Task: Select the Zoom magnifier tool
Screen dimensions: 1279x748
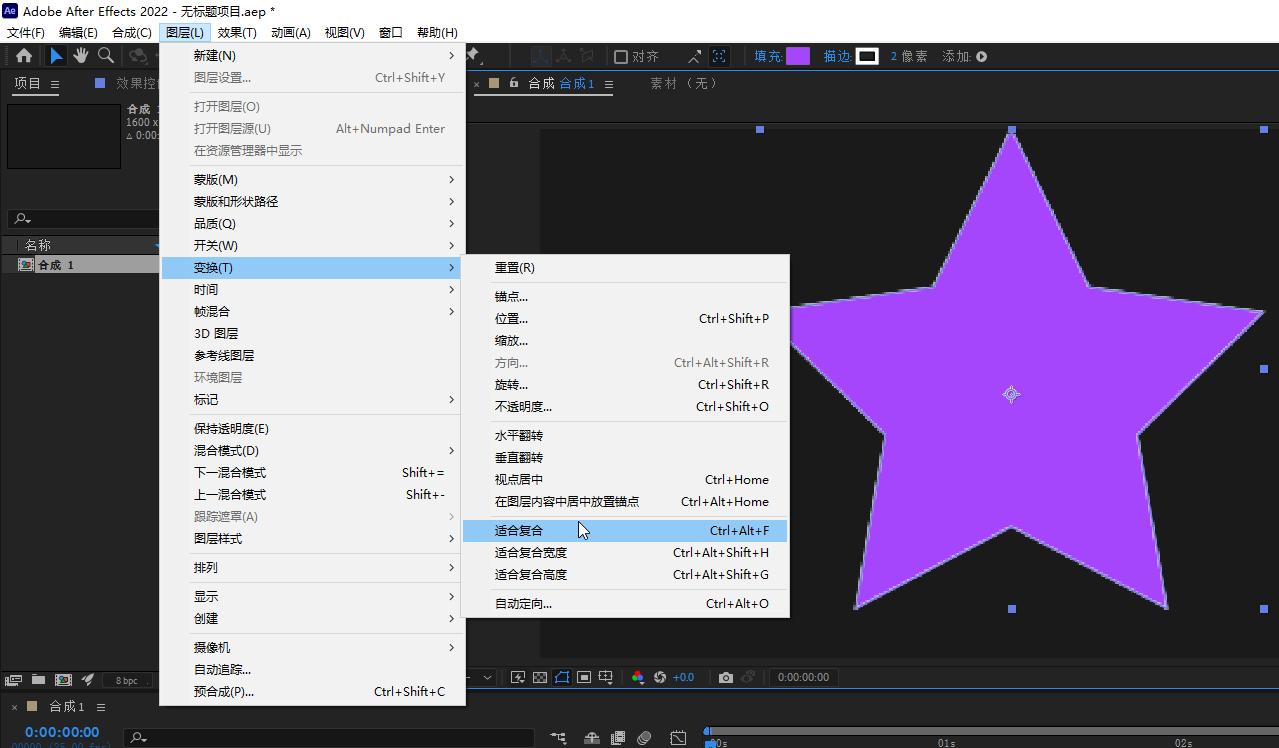Action: tap(106, 56)
